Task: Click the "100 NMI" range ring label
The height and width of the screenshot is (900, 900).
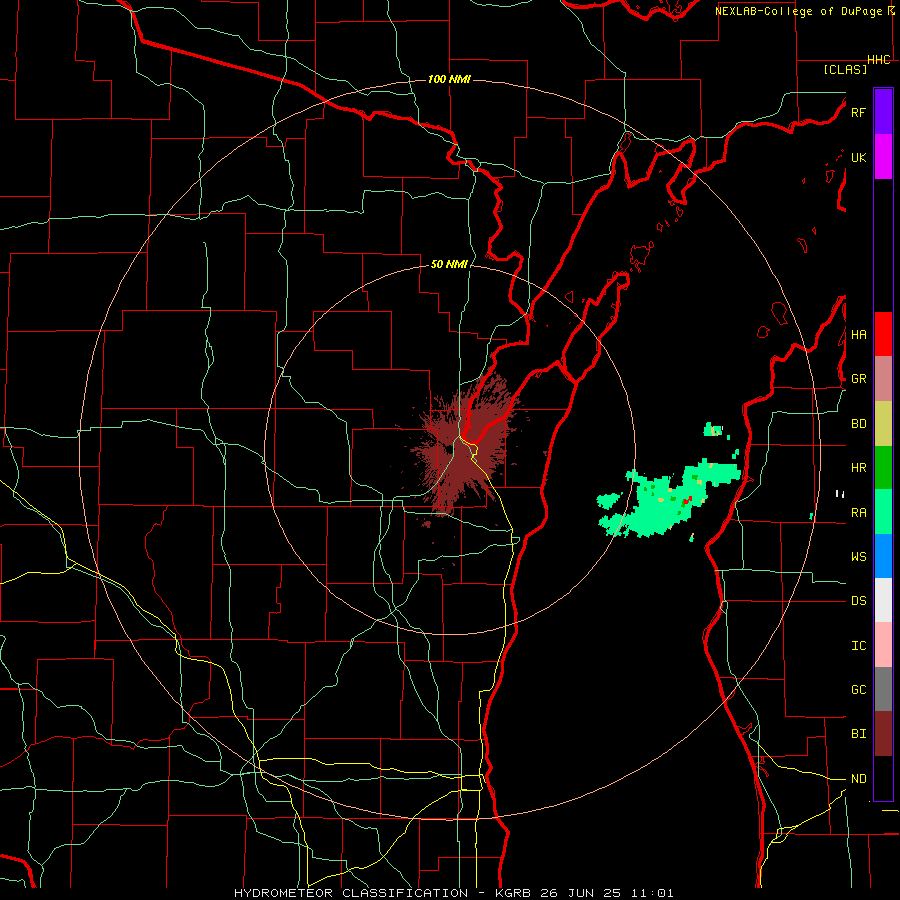Action: click(449, 79)
